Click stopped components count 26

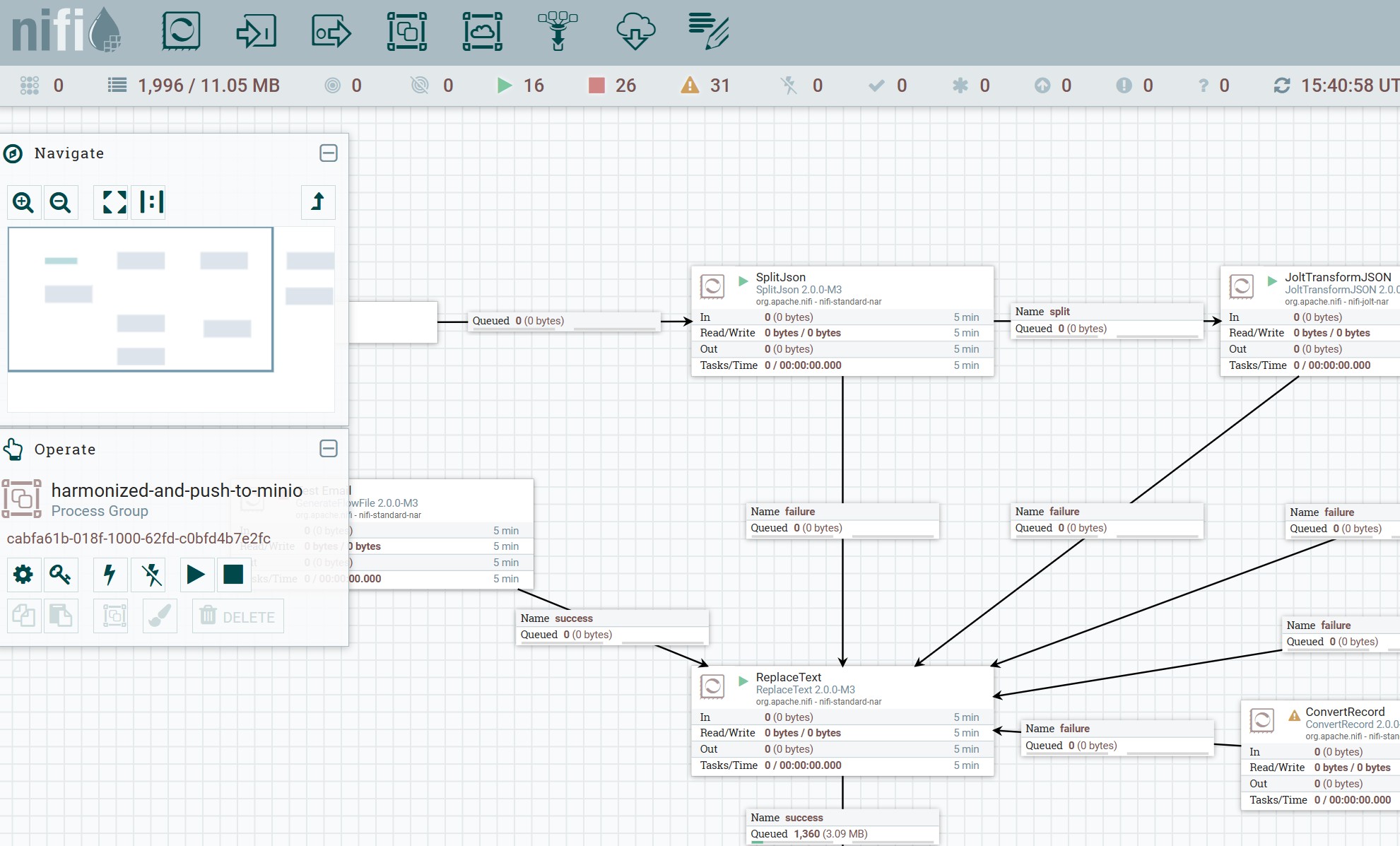point(612,86)
